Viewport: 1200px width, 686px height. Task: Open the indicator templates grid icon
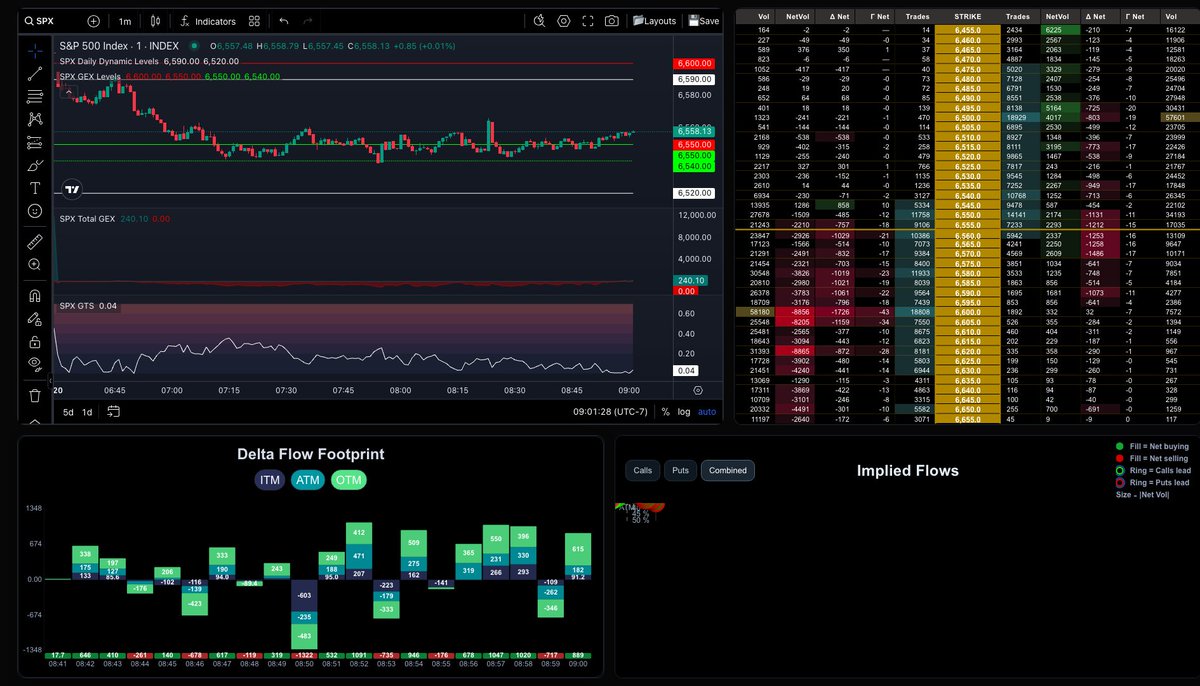(254, 21)
